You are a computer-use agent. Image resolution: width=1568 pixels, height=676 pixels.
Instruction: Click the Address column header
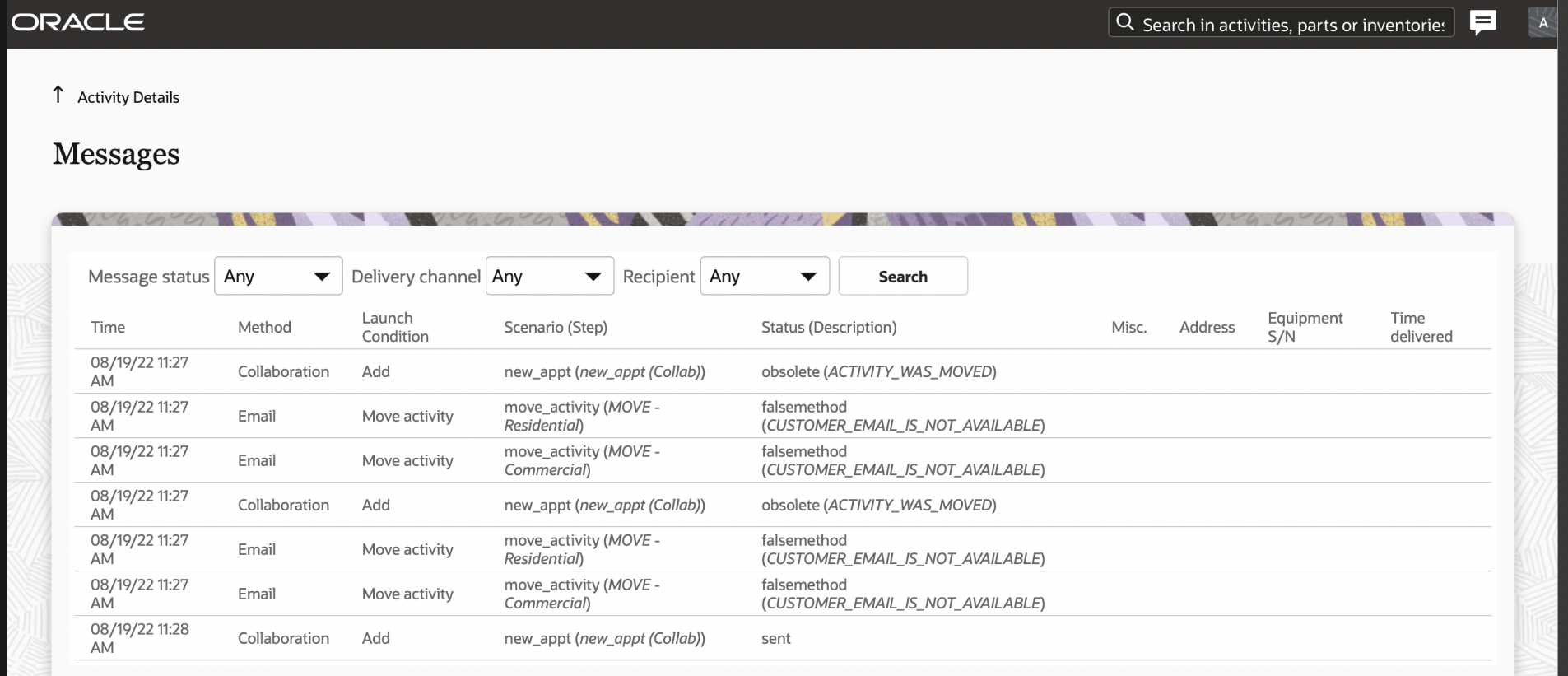(x=1207, y=328)
